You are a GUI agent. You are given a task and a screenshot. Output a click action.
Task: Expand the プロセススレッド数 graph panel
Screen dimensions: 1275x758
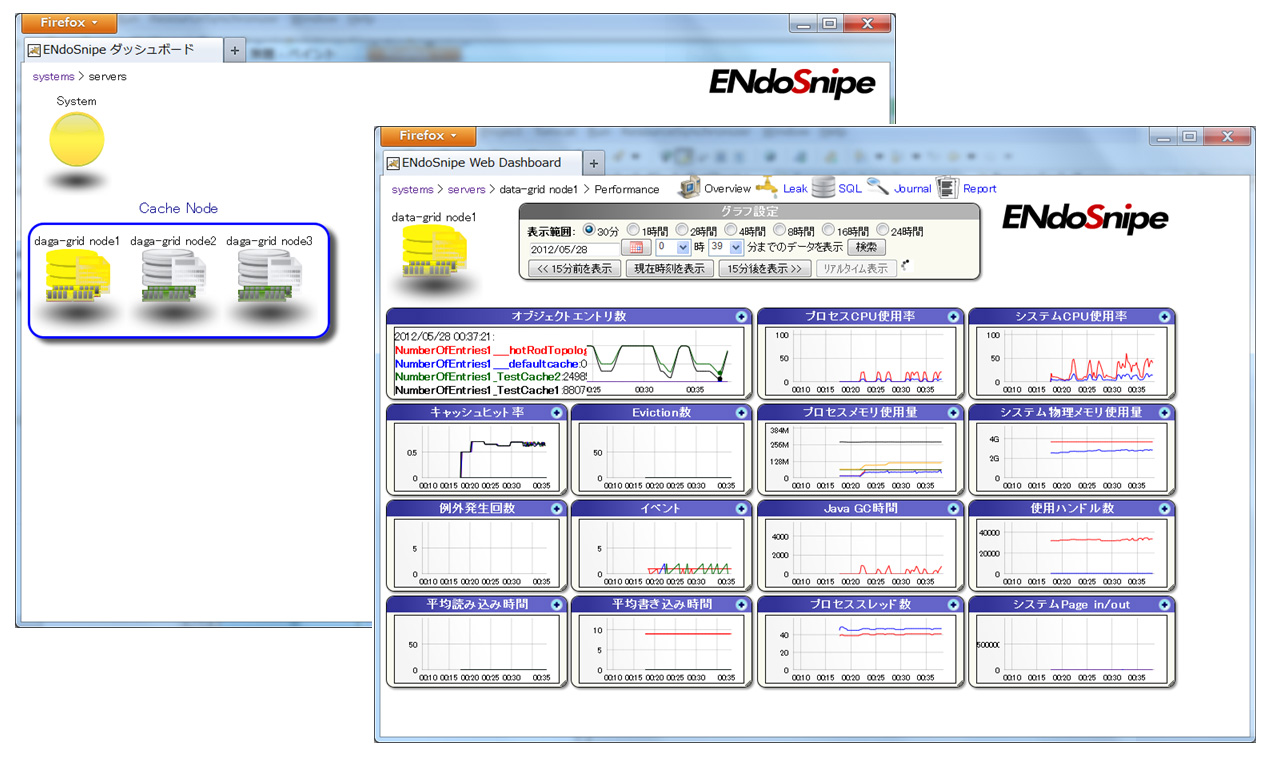[953, 604]
